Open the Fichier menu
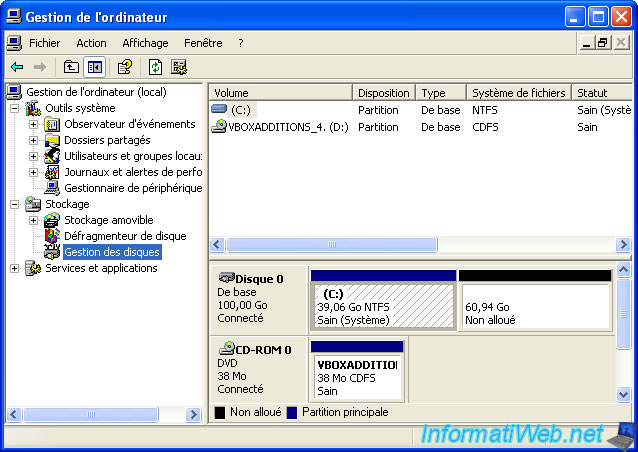 (44, 43)
